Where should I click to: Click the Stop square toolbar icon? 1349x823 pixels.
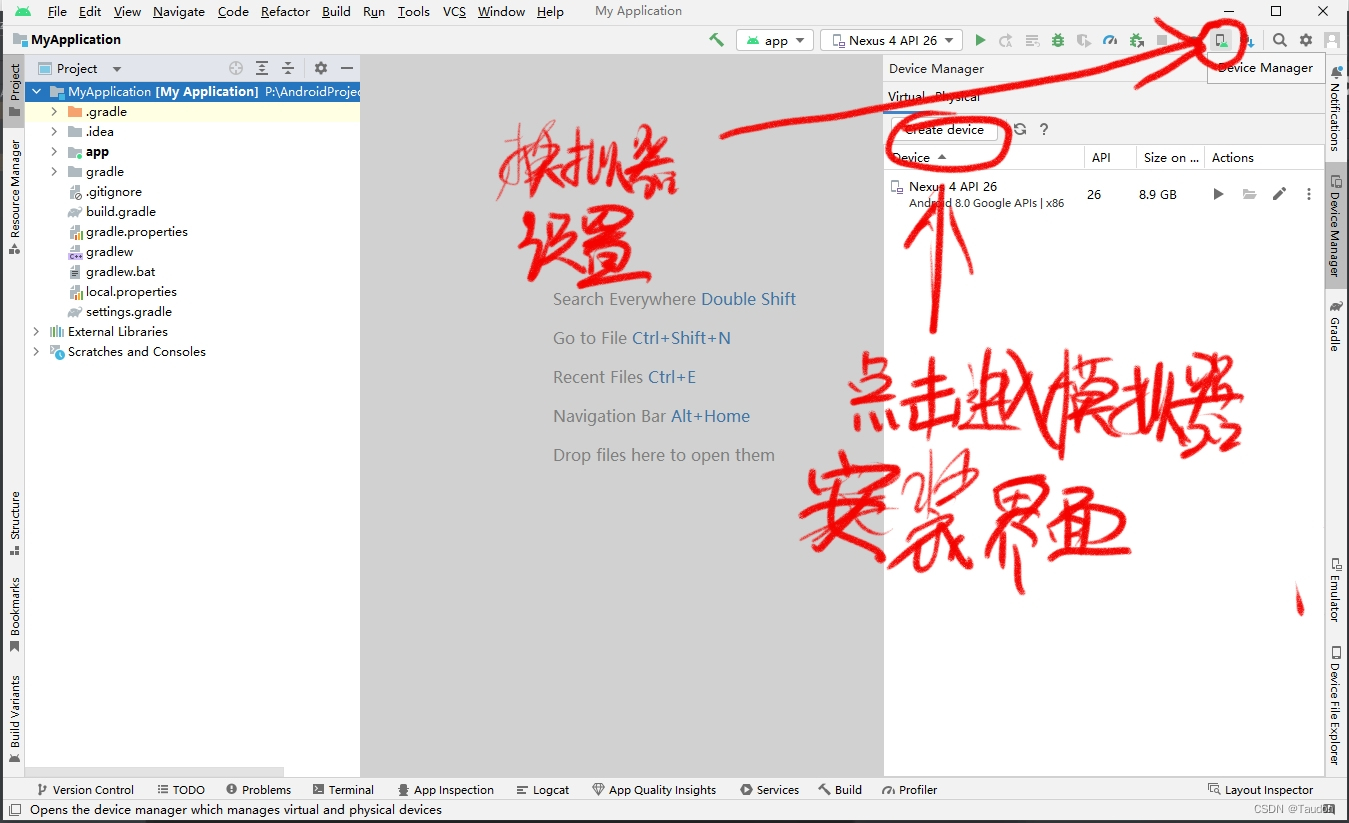tap(1162, 40)
